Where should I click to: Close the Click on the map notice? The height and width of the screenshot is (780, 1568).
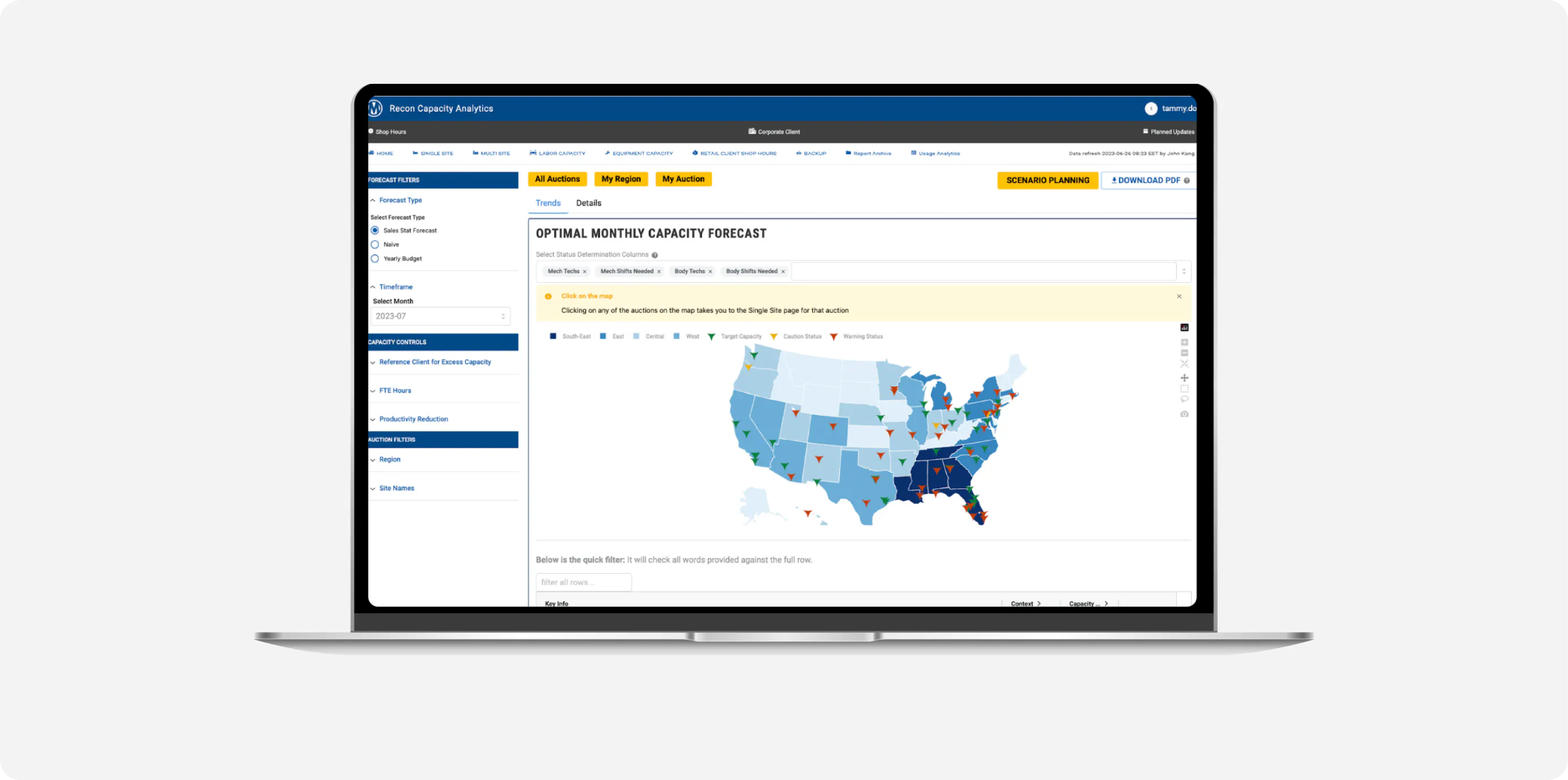click(1179, 296)
